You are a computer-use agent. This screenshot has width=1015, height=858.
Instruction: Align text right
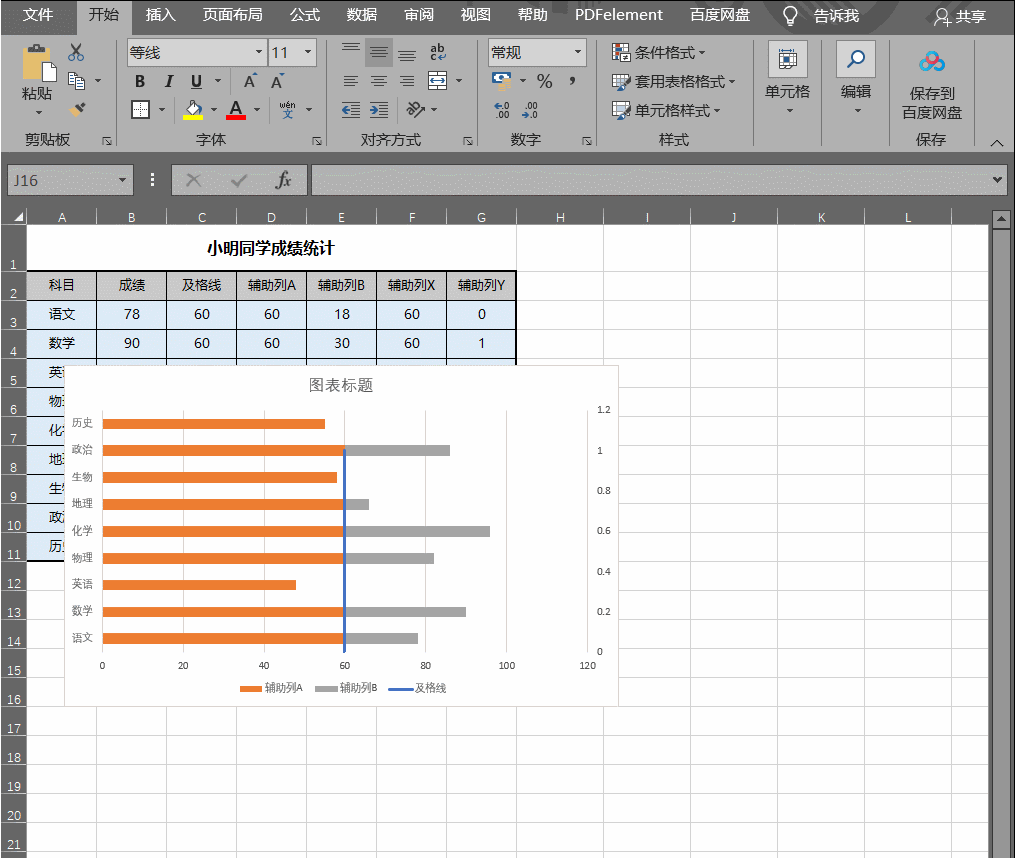[407, 81]
